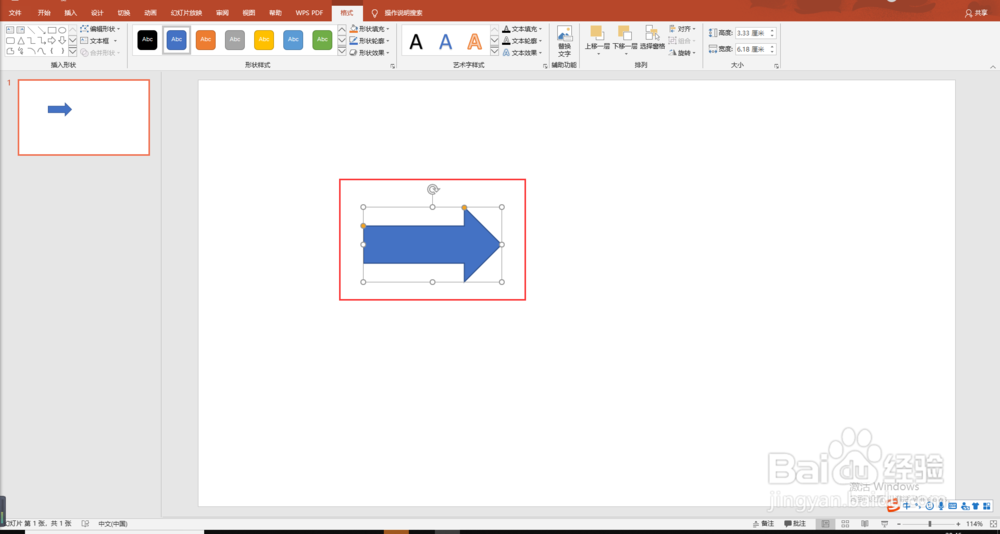
Task: Select the triangle shape in gallery
Action: (x=20, y=40)
